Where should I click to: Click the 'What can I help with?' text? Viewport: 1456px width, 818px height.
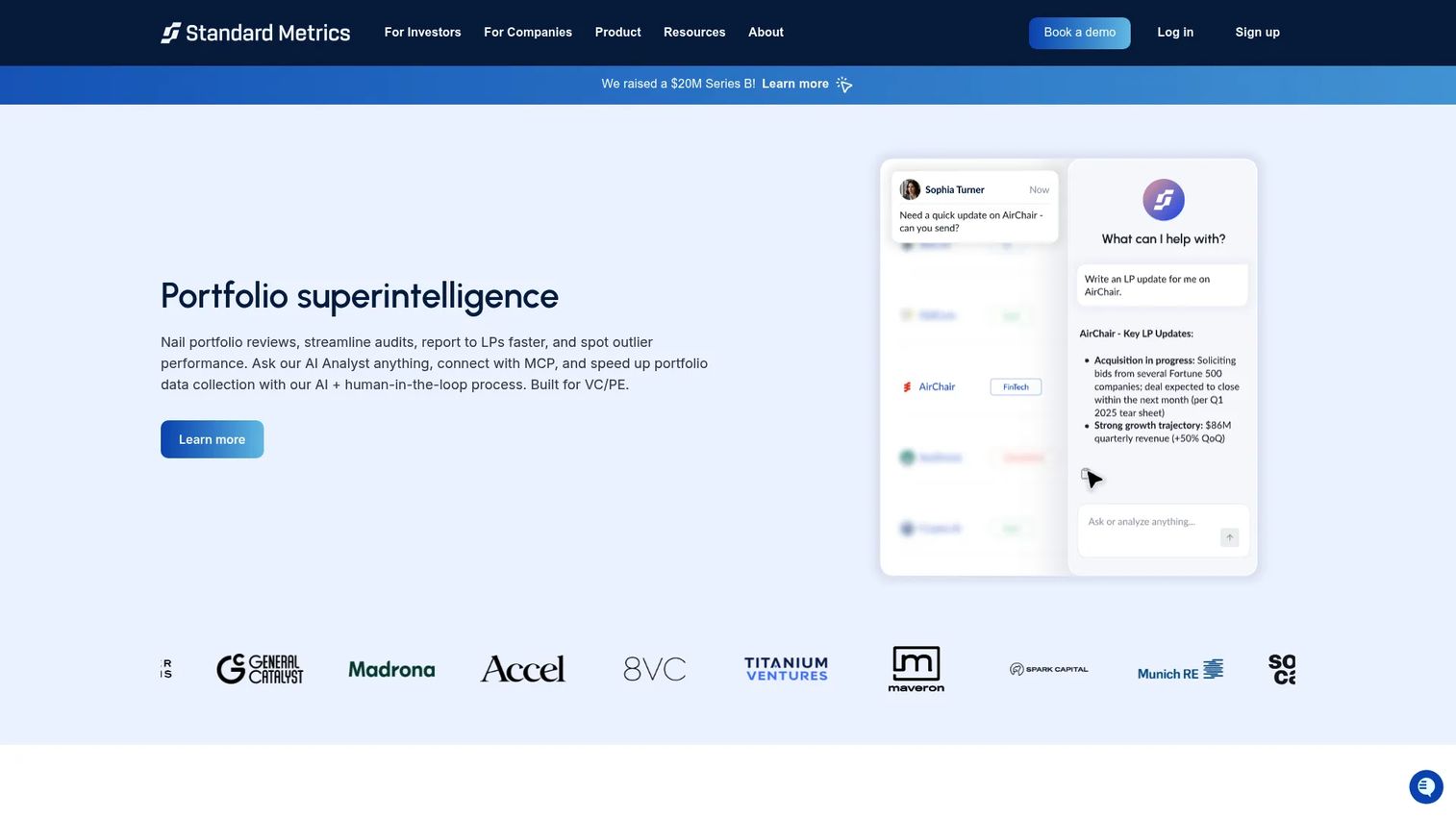pos(1164,239)
